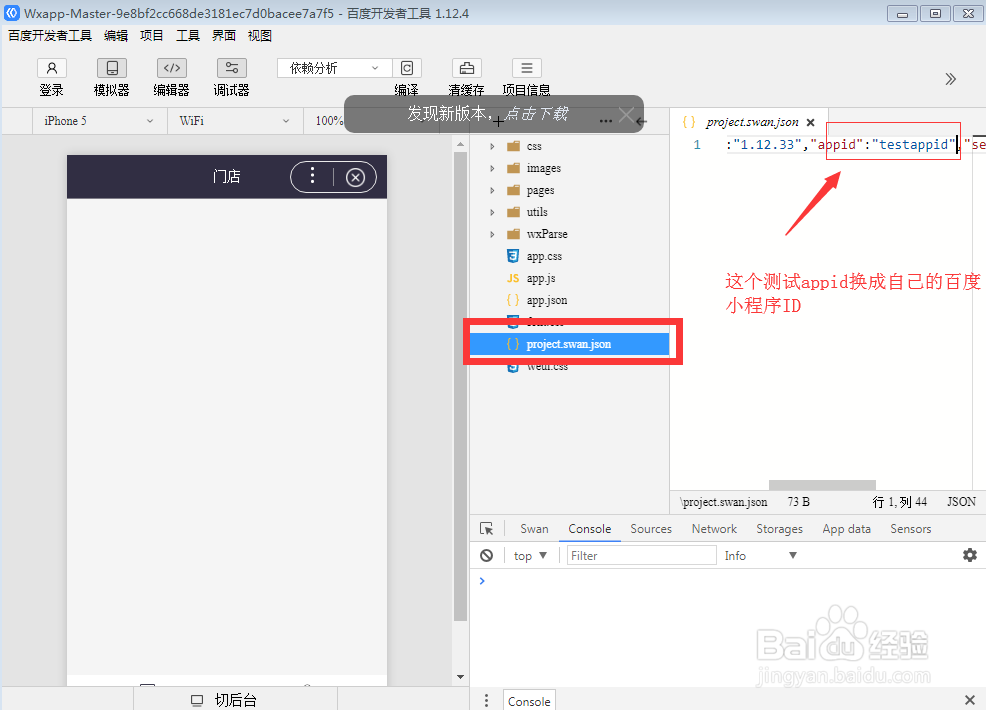Viewport: 986px width, 710px height.
Task: Open the WiFi network dropdown
Action: [x=233, y=120]
